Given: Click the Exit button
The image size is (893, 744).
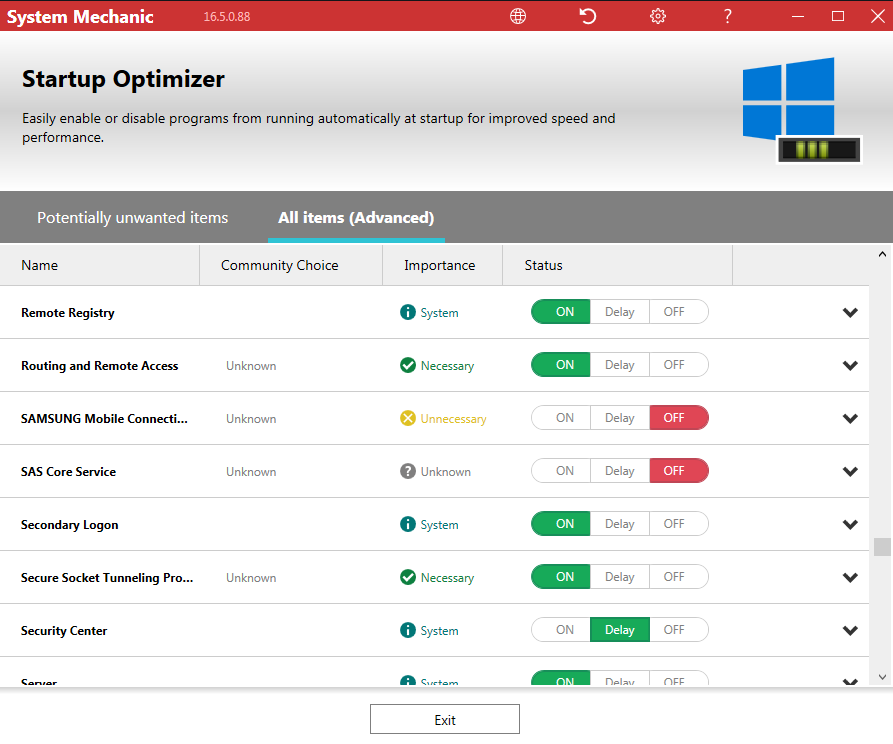Looking at the screenshot, I should [x=445, y=720].
